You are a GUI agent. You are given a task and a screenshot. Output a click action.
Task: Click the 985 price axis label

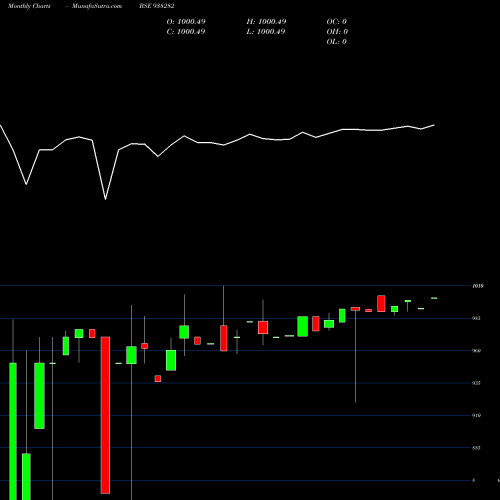click(x=476, y=318)
